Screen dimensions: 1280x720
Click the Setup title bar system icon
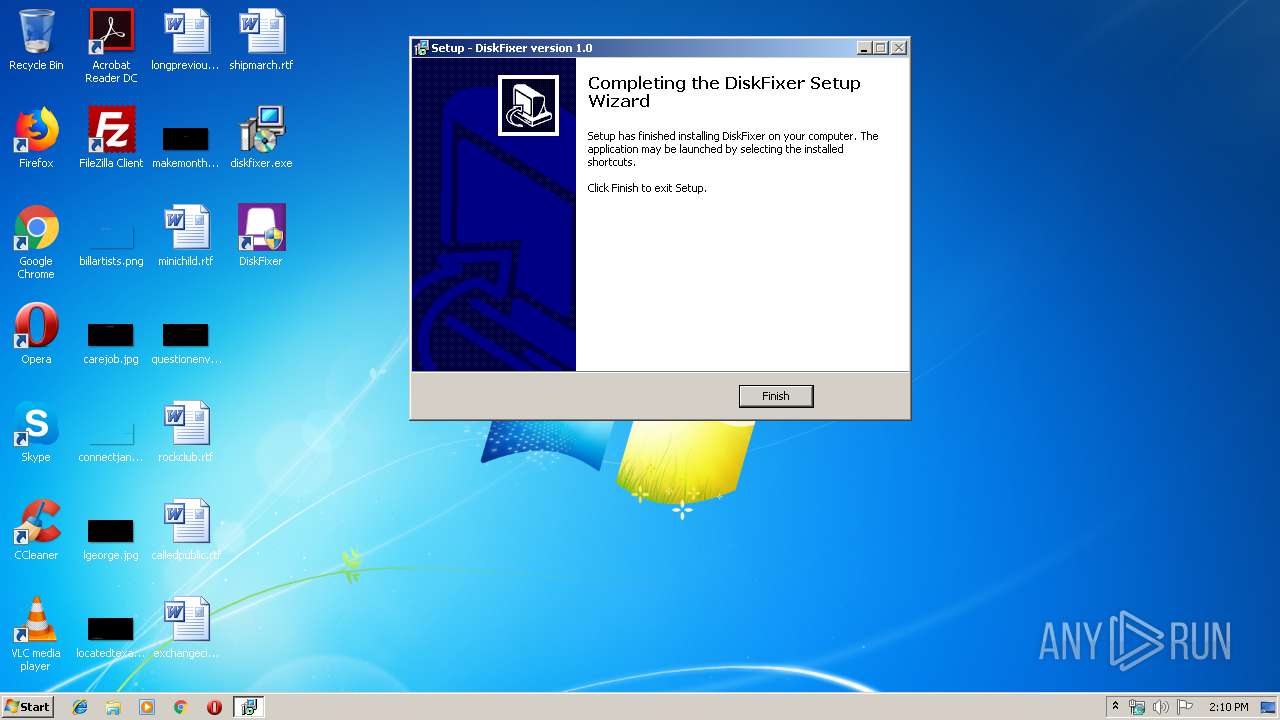point(421,48)
